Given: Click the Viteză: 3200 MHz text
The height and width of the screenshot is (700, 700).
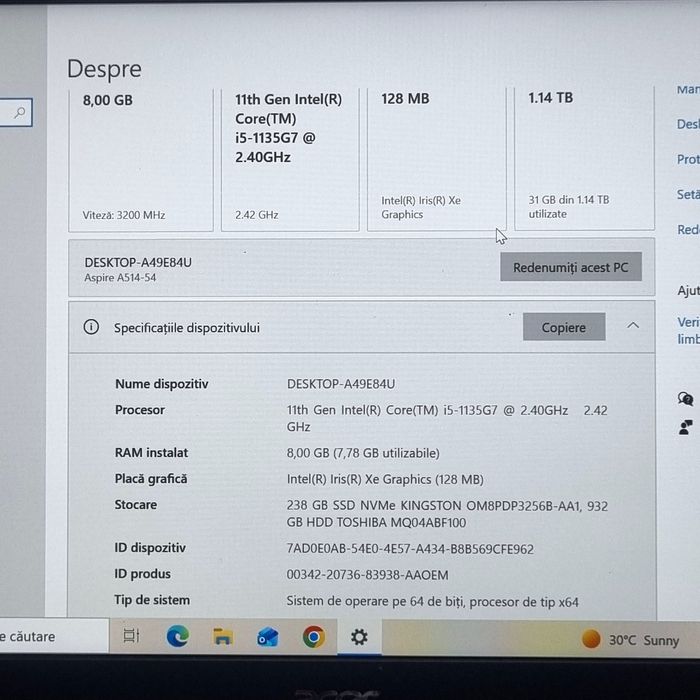Looking at the screenshot, I should 124,215.
